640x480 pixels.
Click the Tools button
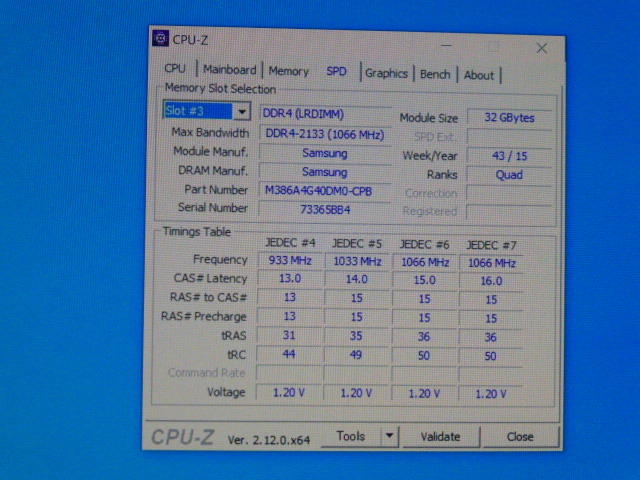(x=351, y=436)
